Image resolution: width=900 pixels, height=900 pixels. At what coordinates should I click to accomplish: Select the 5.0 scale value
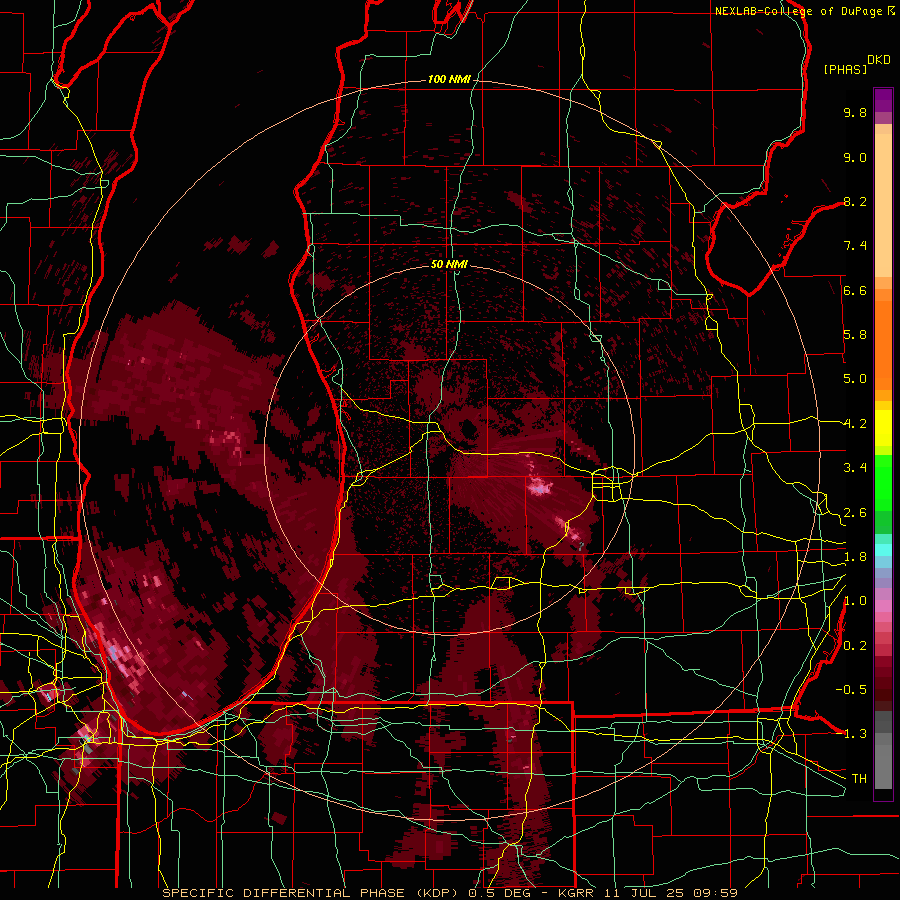[x=855, y=379]
